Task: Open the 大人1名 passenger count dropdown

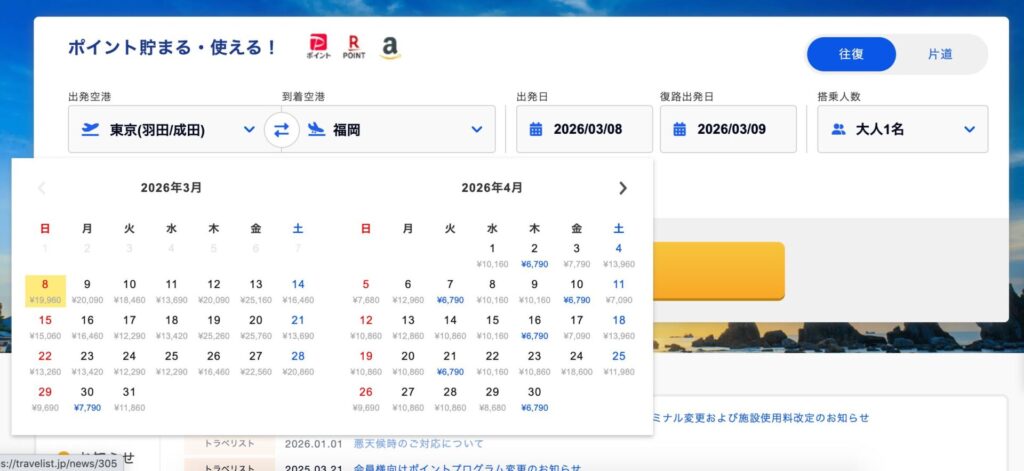Action: [968, 129]
